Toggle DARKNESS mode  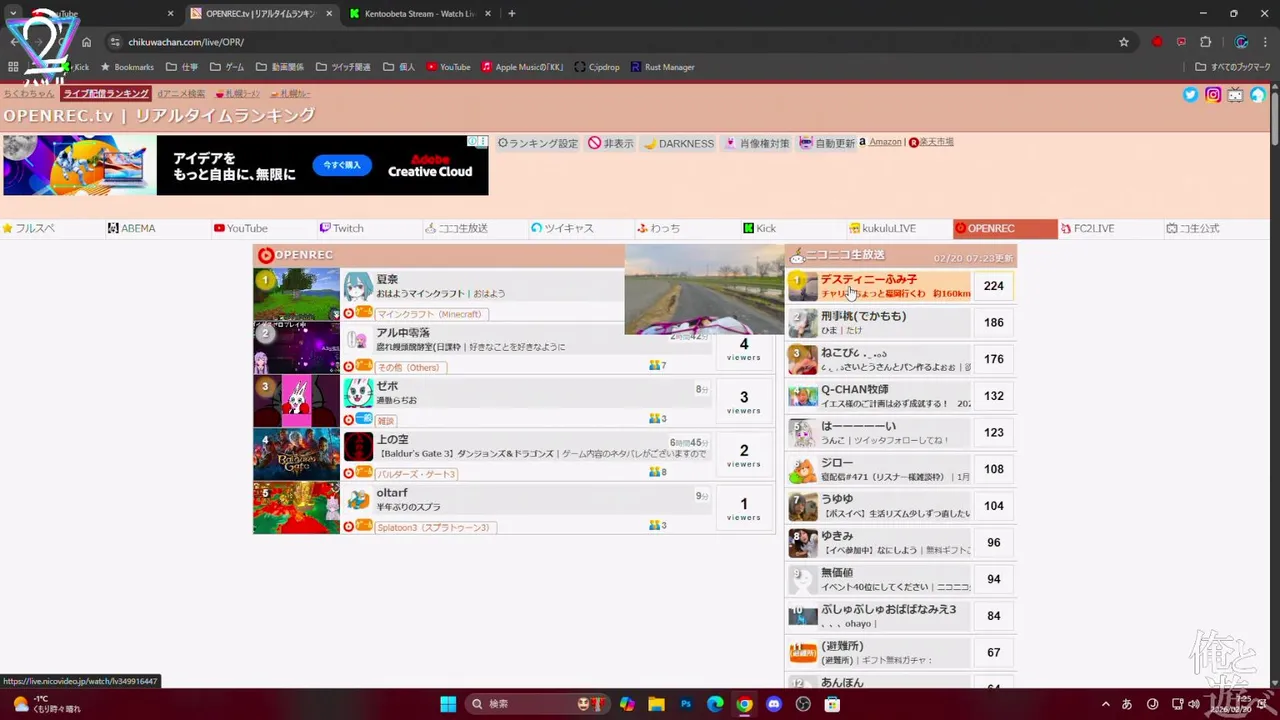point(679,143)
